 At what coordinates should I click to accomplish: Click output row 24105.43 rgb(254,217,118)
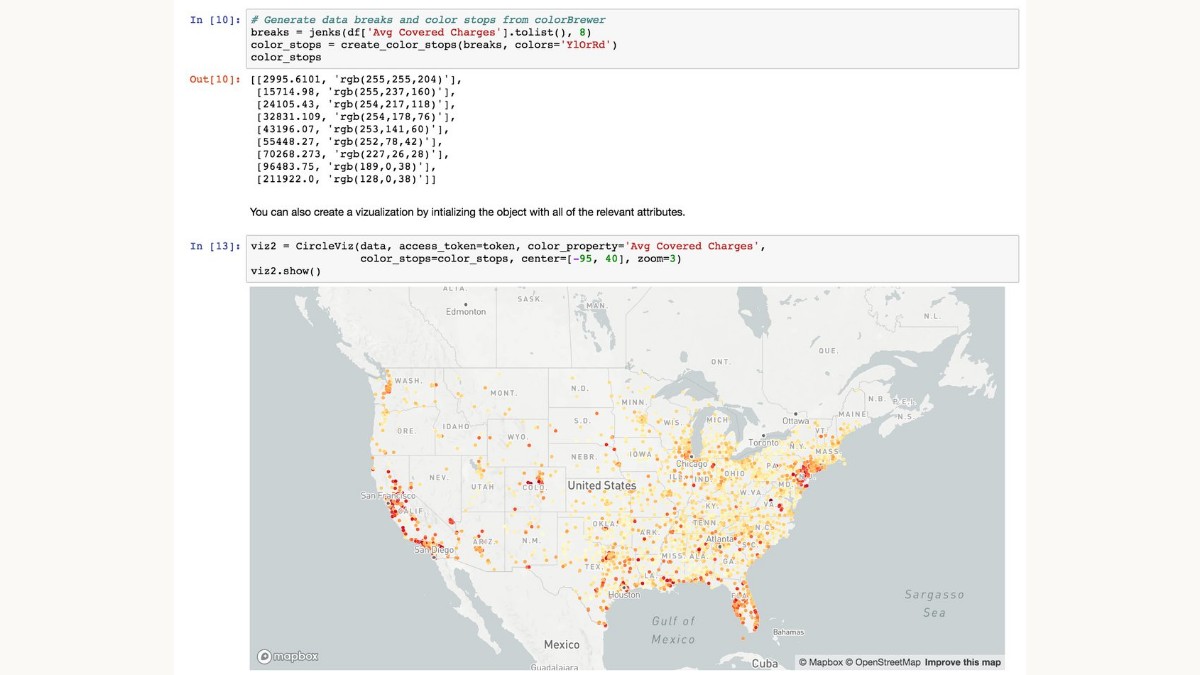(x=357, y=104)
